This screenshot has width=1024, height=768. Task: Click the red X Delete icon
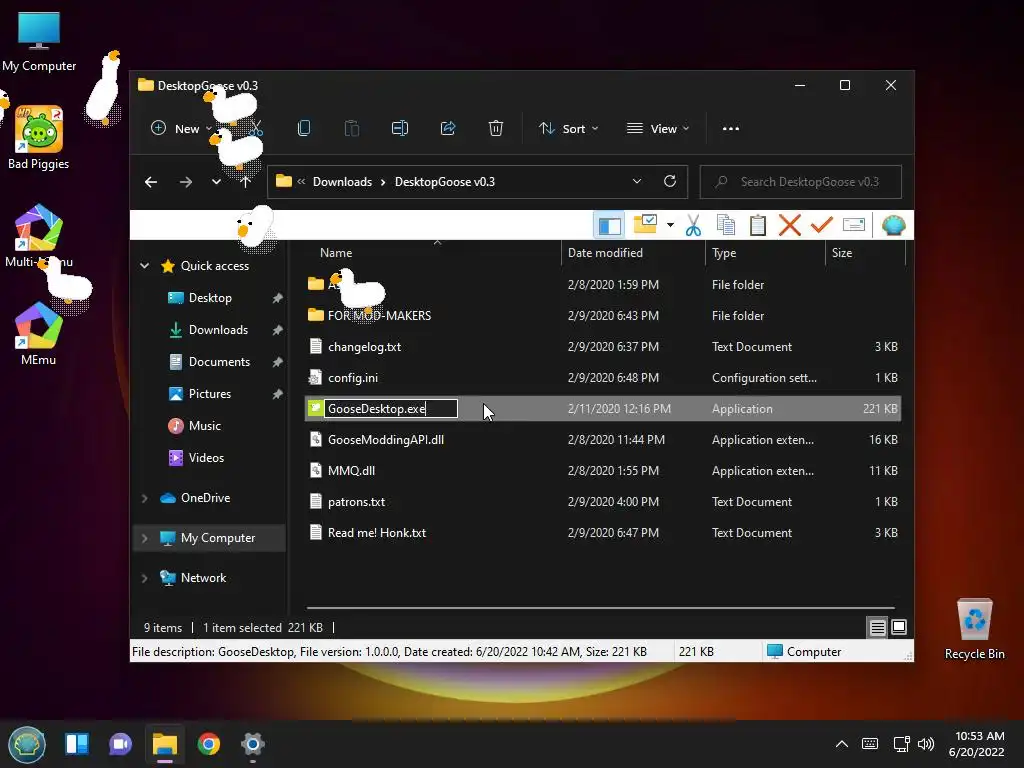point(790,225)
